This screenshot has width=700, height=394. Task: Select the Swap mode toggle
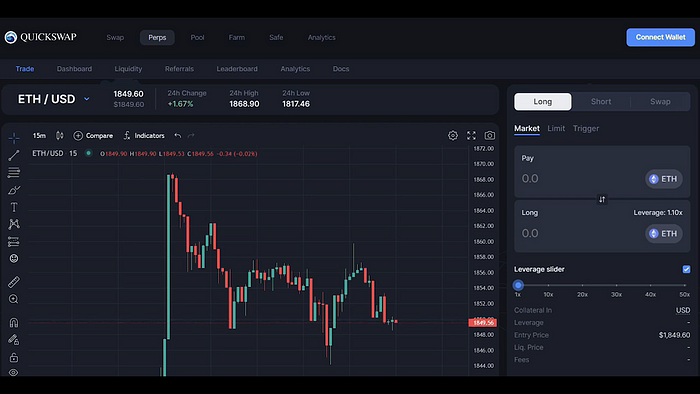[660, 102]
